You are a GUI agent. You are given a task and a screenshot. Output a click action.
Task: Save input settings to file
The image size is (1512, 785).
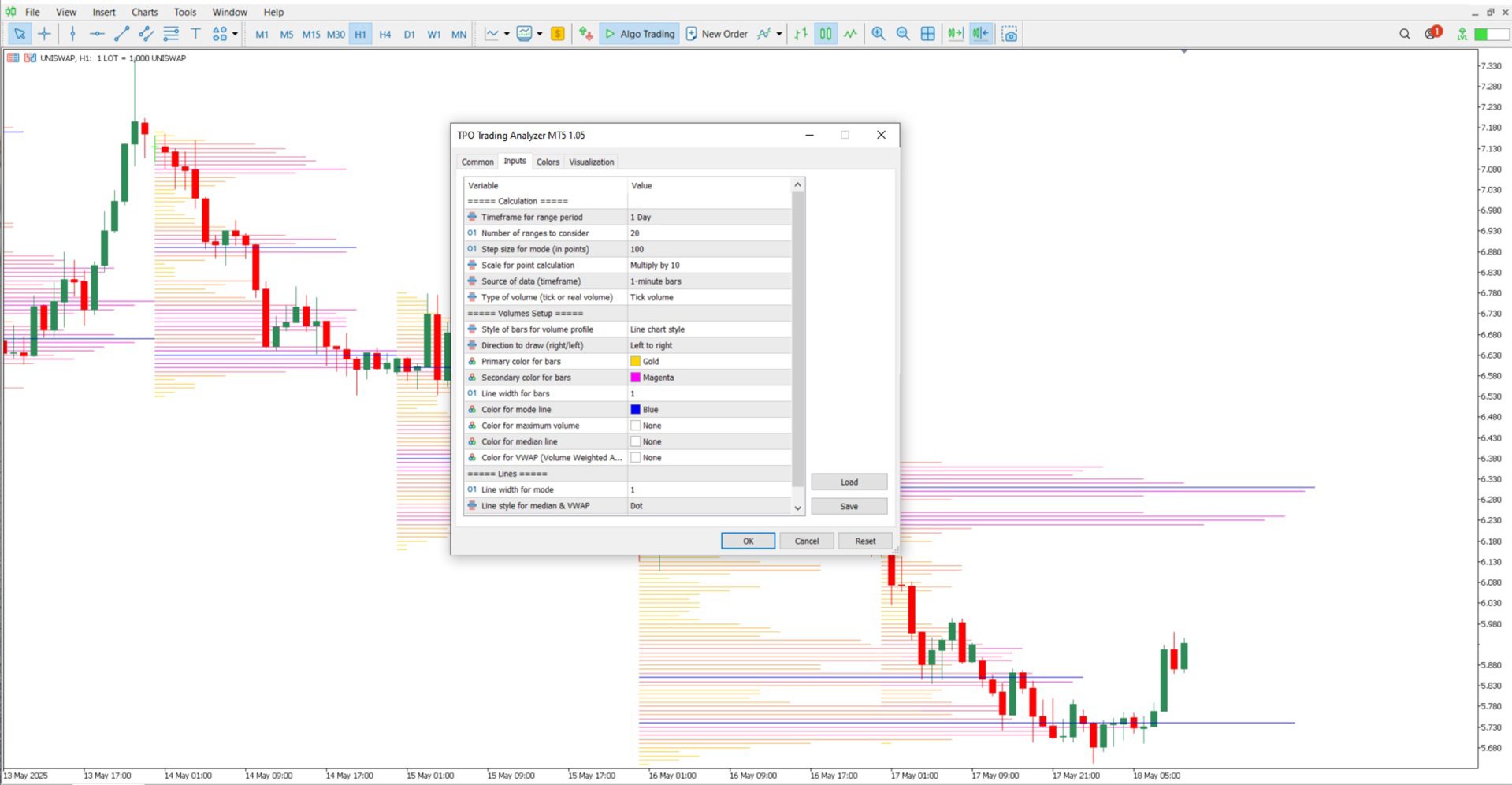pos(849,506)
